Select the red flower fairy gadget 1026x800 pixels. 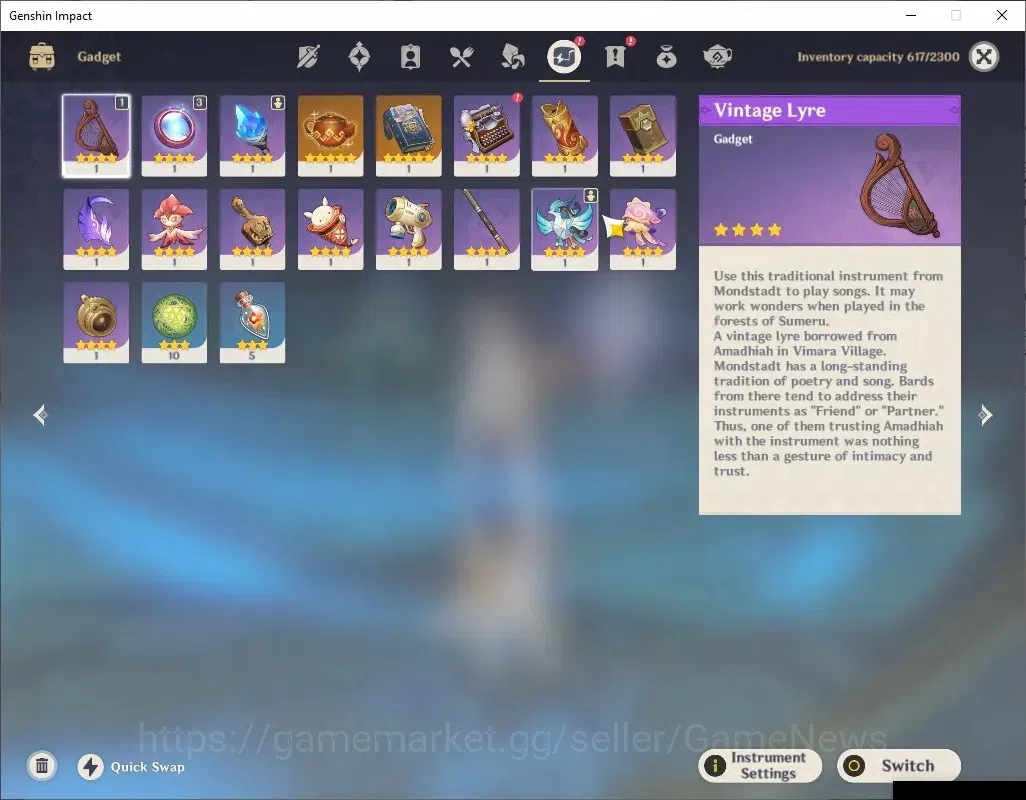click(174, 229)
